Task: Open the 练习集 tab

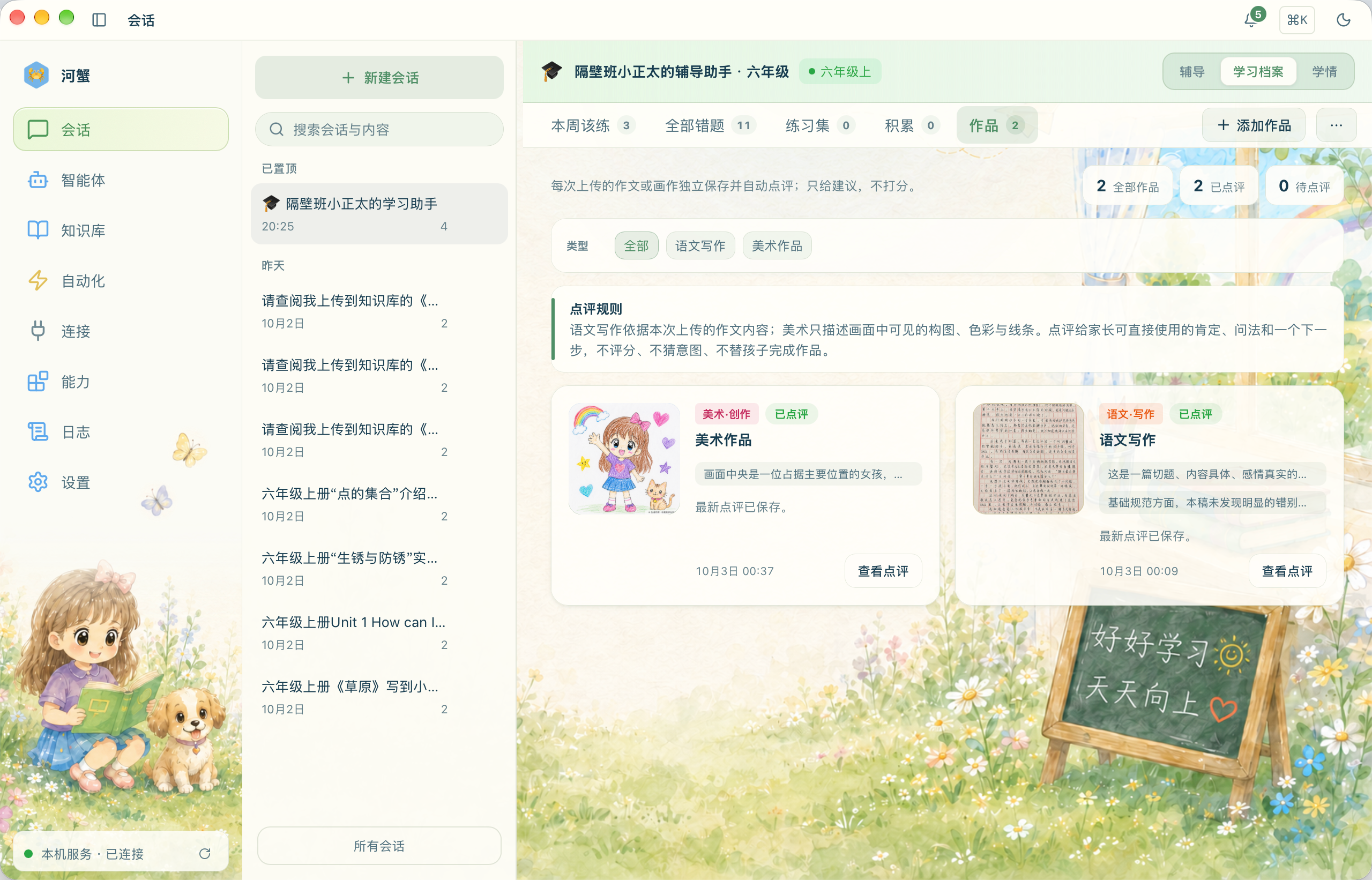Action: pyautogui.click(x=819, y=126)
